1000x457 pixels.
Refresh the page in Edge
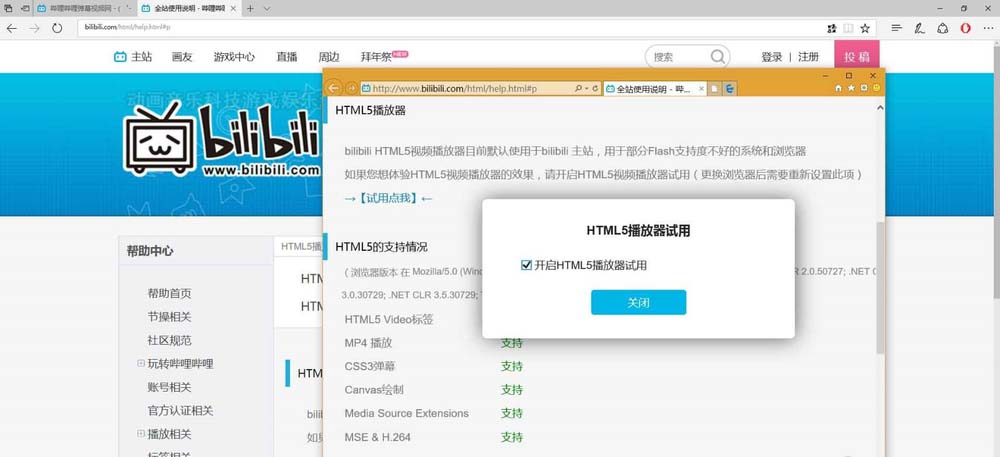[x=57, y=28]
